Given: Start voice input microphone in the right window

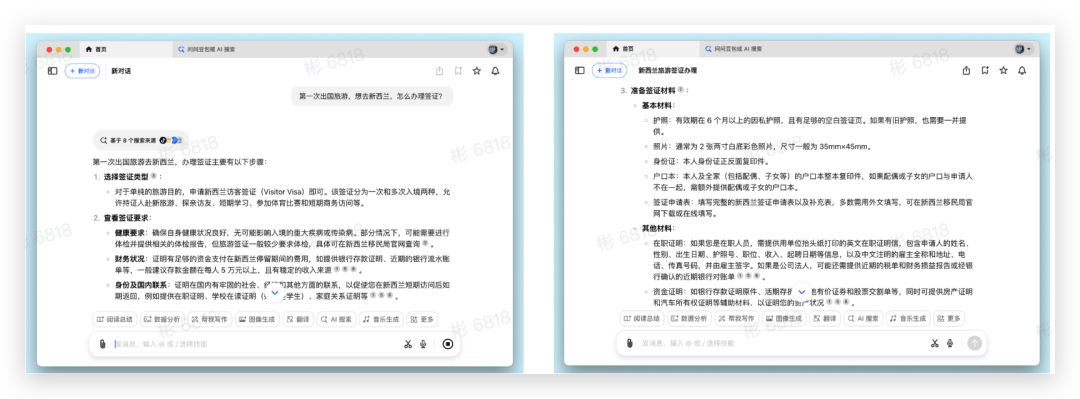Looking at the screenshot, I should point(950,343).
